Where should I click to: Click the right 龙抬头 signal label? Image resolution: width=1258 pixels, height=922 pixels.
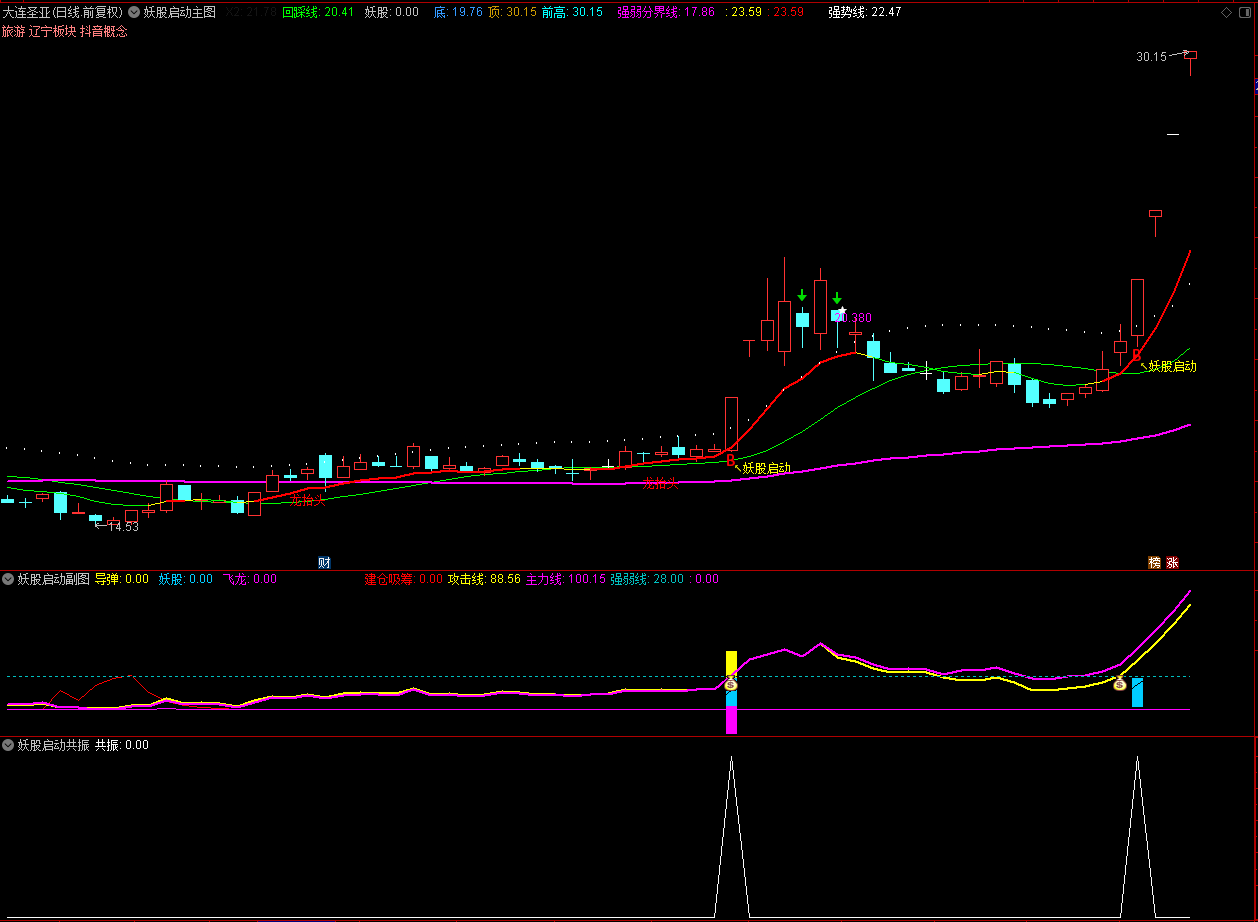tap(660, 483)
